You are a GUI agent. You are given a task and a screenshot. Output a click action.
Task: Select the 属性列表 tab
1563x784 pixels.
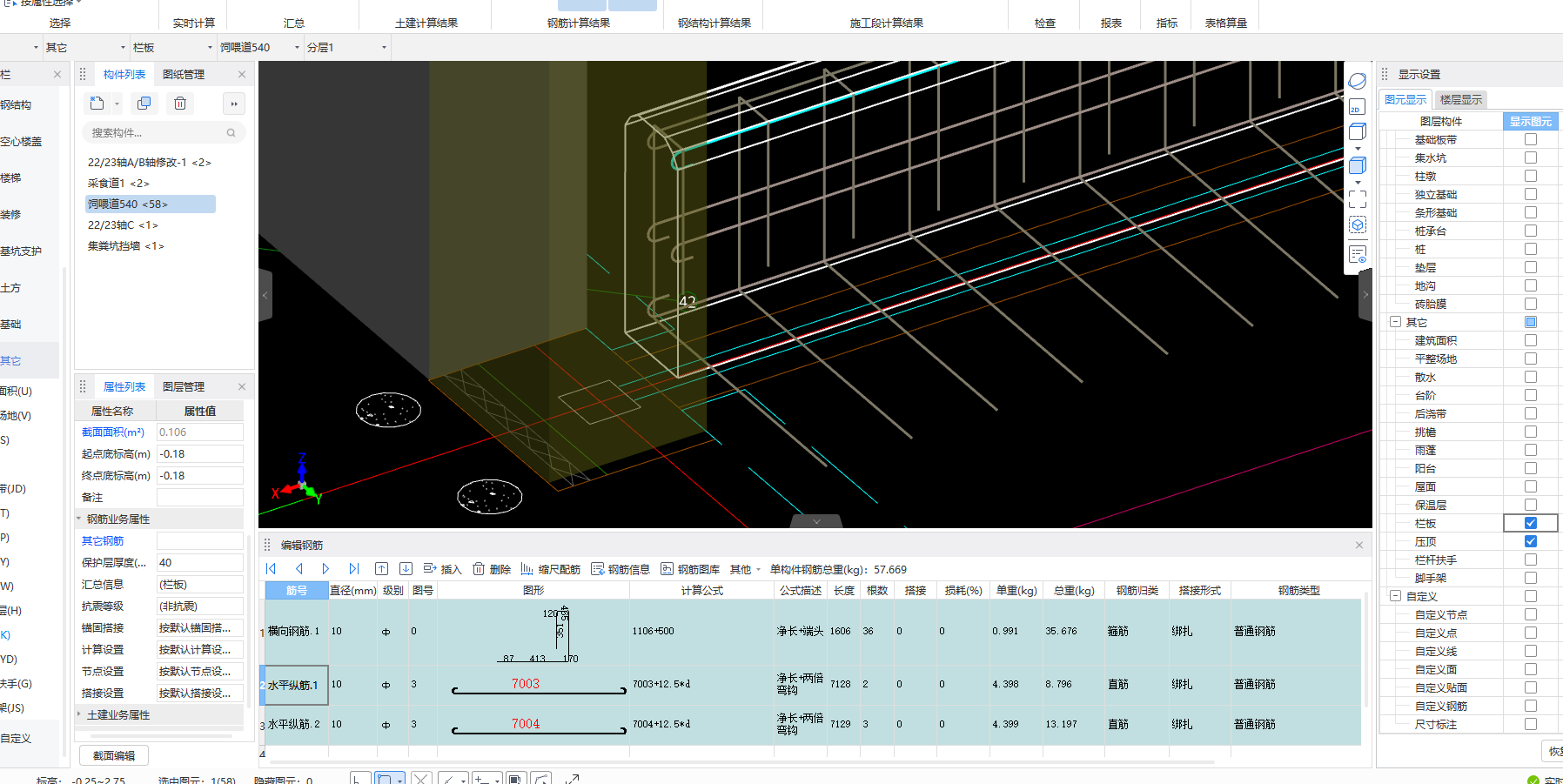click(x=124, y=387)
